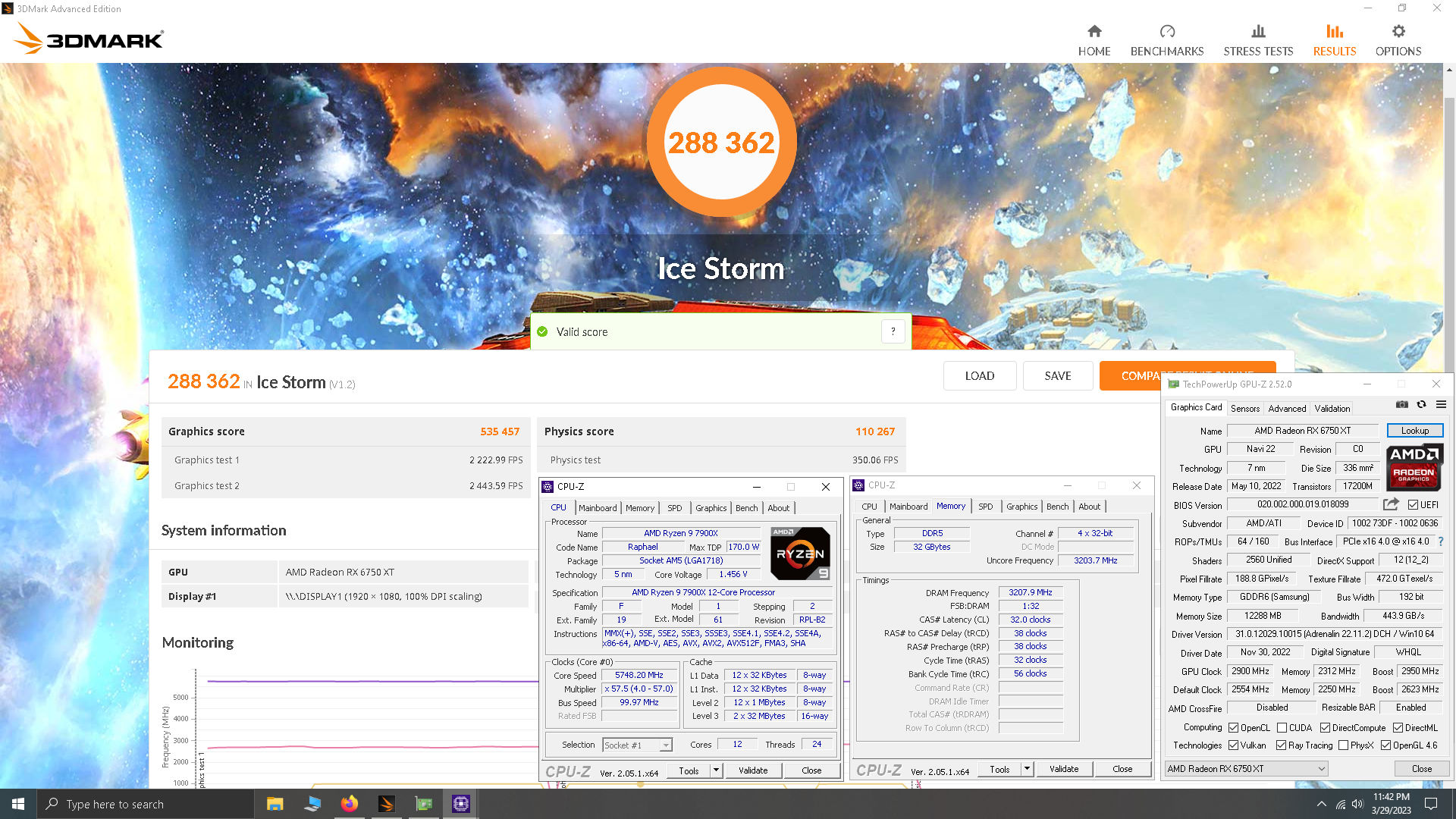Open the Sensors tab in GPU-Z
This screenshot has height=819, width=1456.
(x=1245, y=408)
